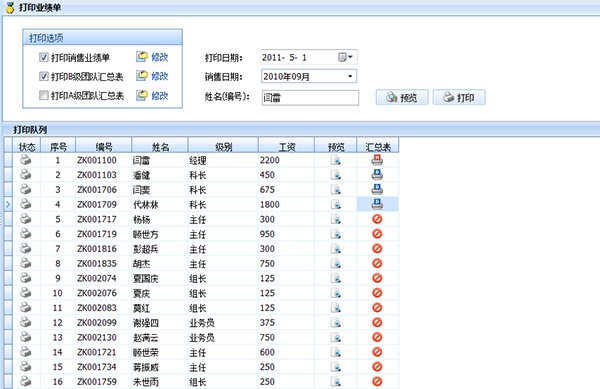Viewport: 600px width, 389px height.
Task: Sort by the 工资 column header
Action: tap(287, 146)
